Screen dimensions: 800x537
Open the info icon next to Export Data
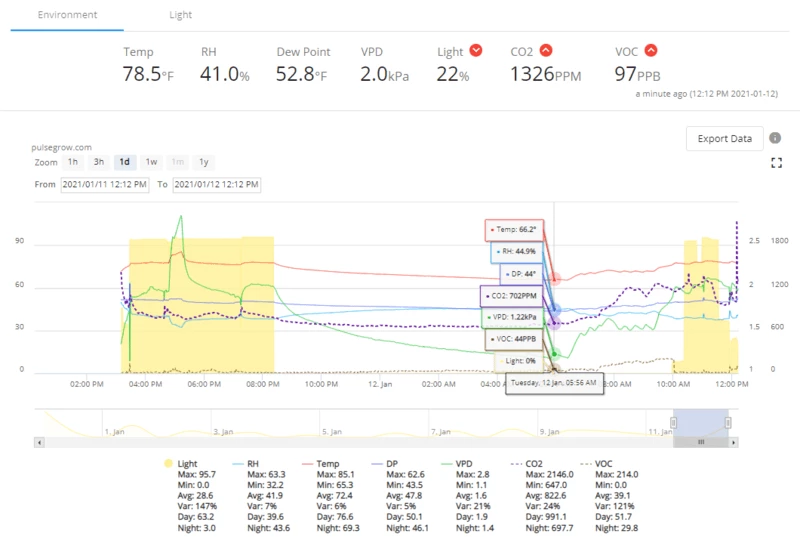tap(775, 138)
